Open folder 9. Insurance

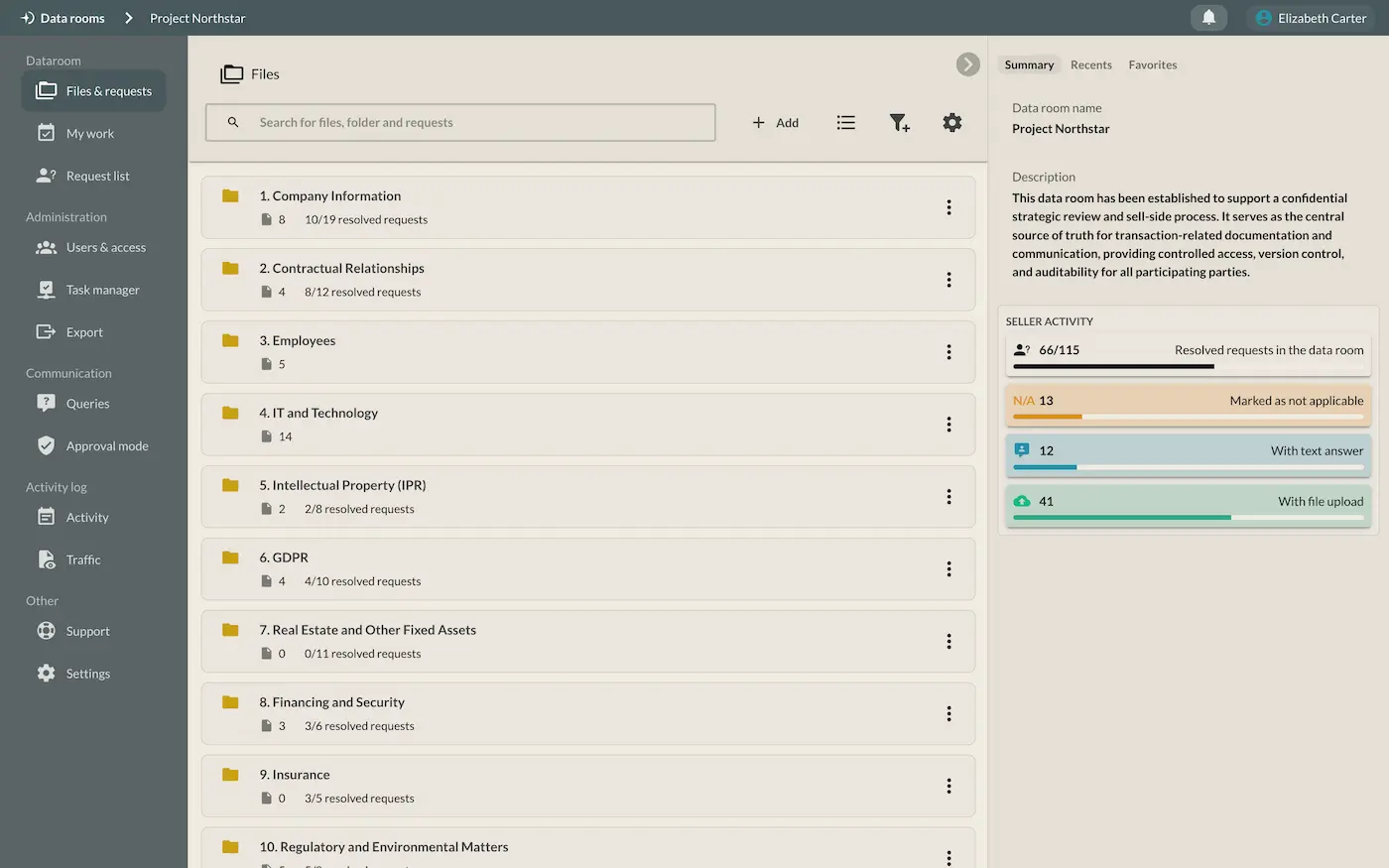(x=588, y=787)
